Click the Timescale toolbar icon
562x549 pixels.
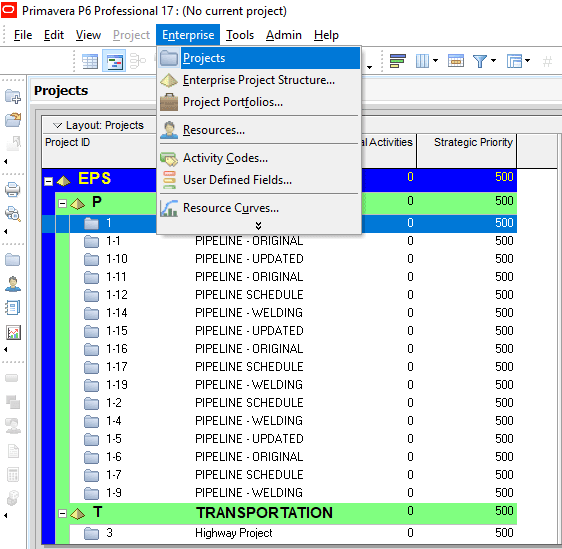pyautogui.click(x=456, y=61)
